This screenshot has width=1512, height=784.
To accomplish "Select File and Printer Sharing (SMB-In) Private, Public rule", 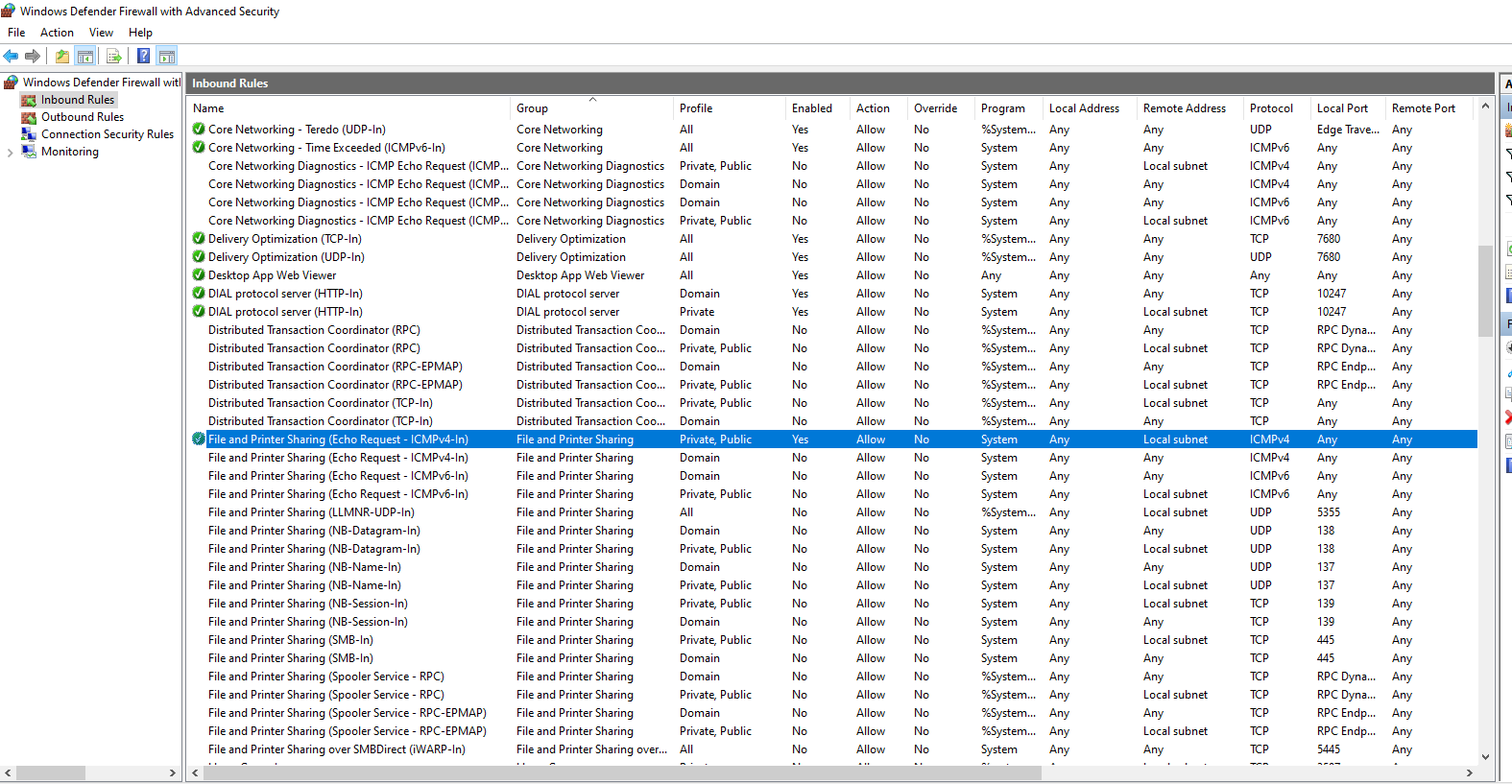I will click(x=832, y=639).
